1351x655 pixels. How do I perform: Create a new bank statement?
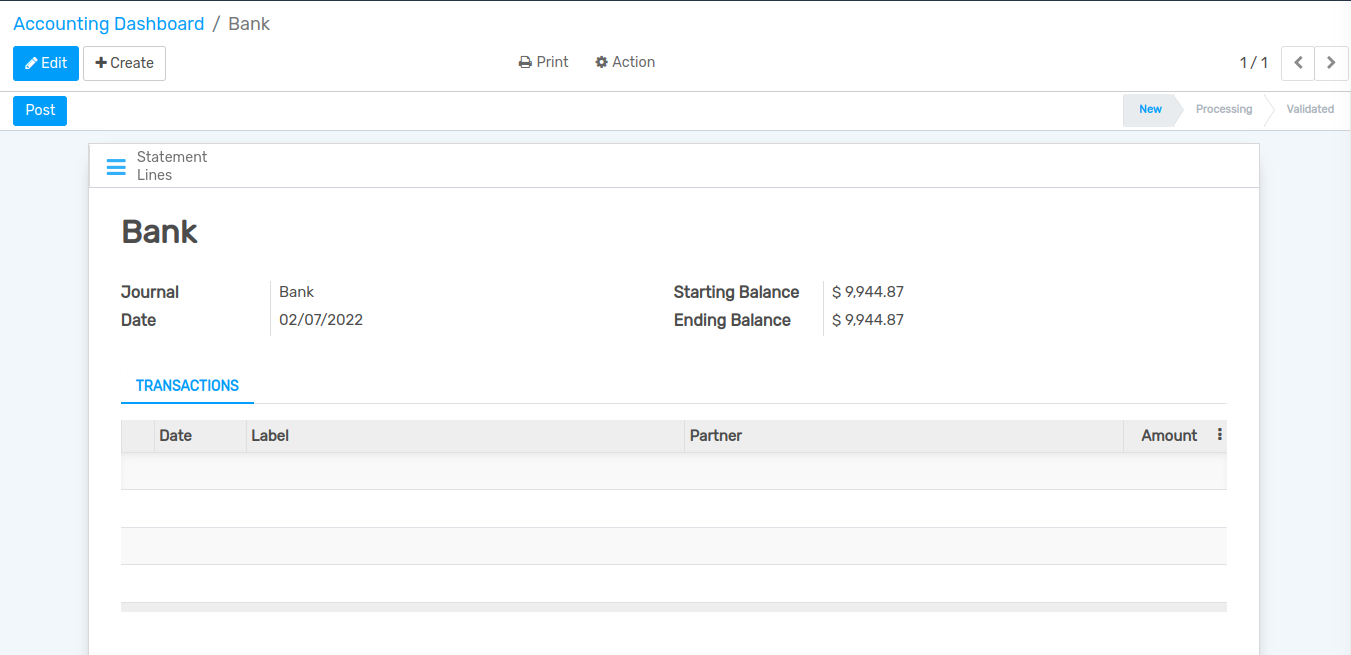click(x=124, y=63)
